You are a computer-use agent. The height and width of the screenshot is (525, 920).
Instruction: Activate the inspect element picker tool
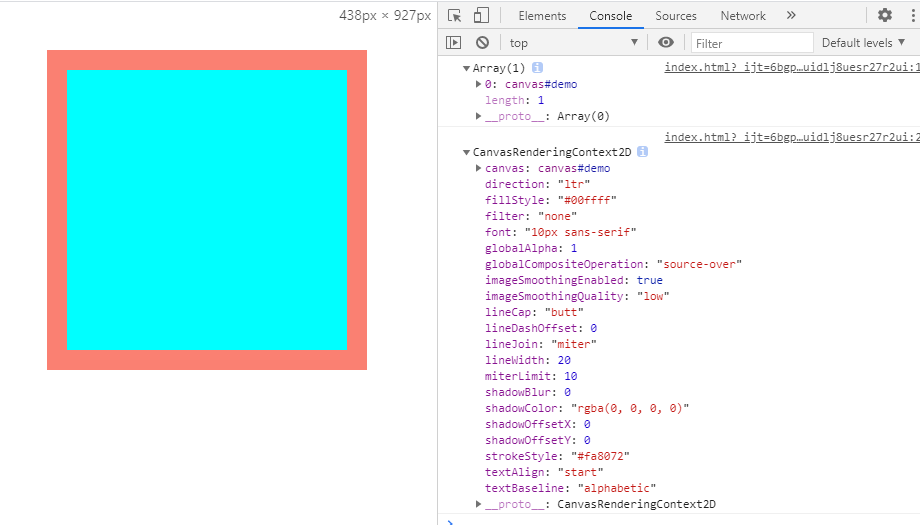pos(455,15)
